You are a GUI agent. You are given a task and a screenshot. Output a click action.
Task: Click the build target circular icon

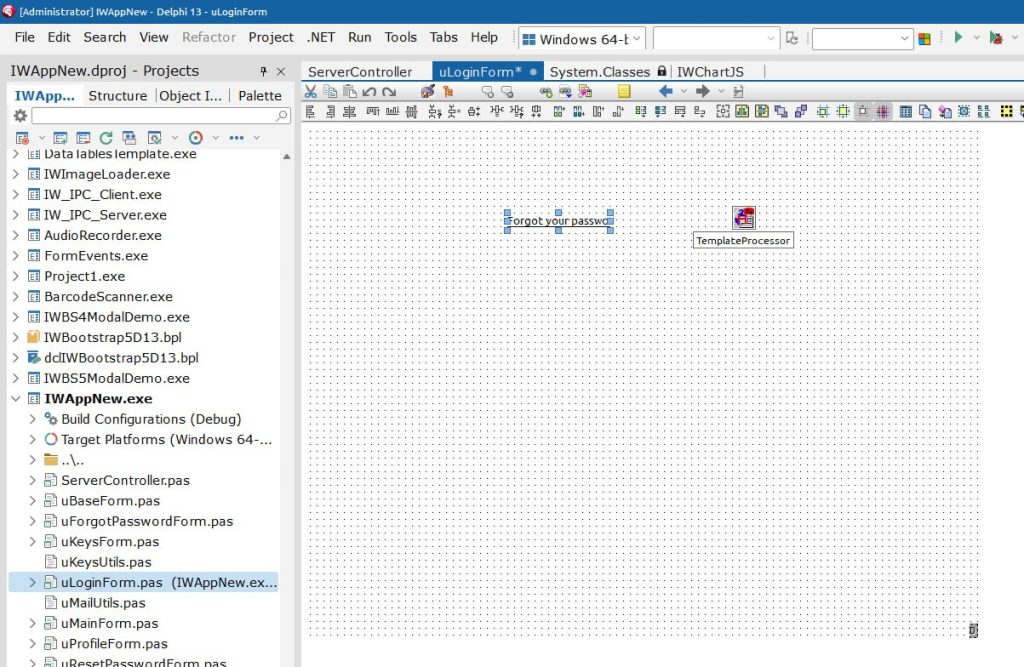click(195, 138)
